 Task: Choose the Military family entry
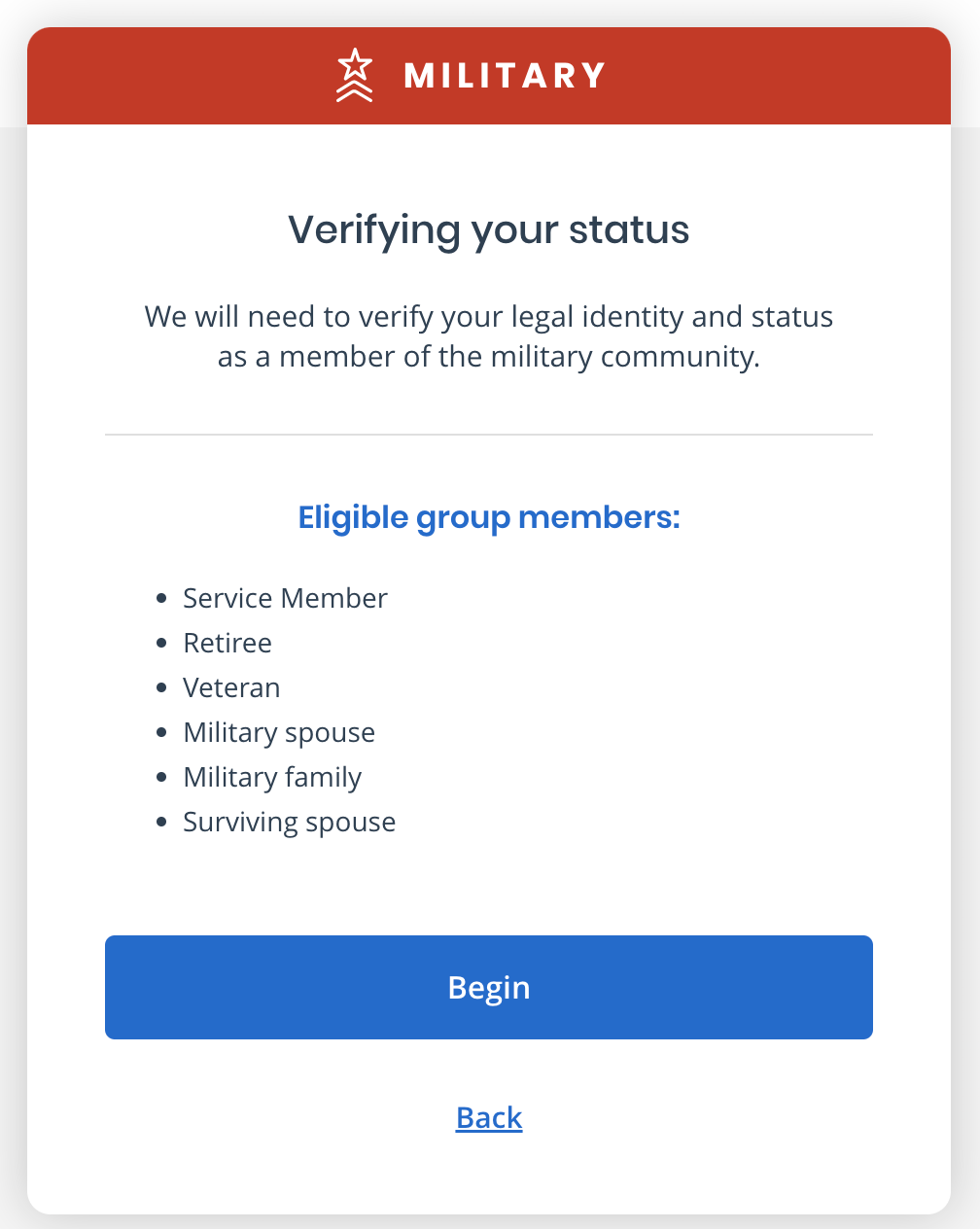point(272,778)
